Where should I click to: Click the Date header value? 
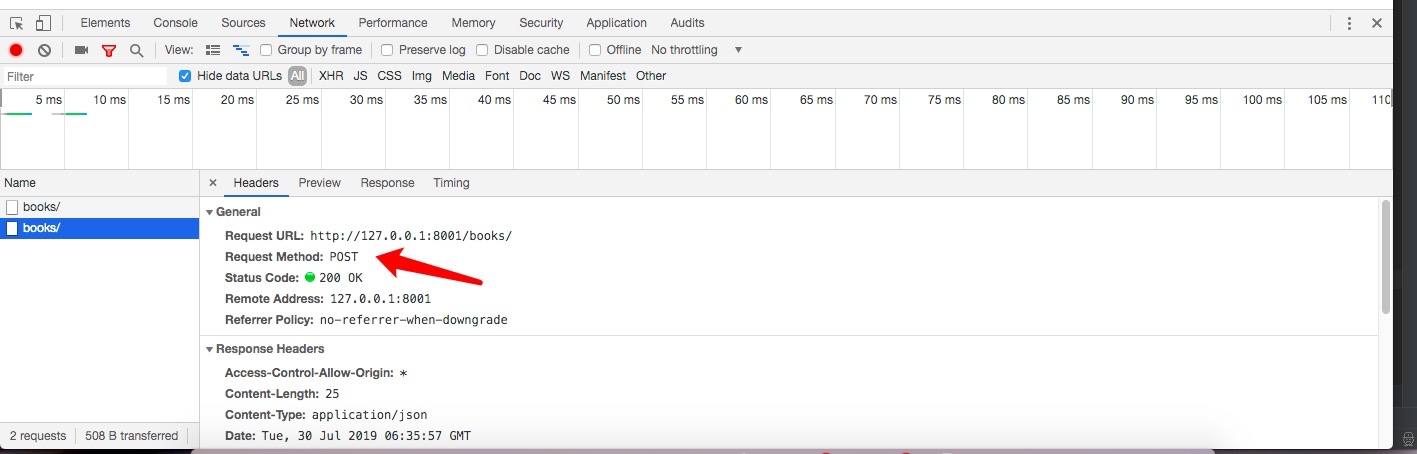367,436
